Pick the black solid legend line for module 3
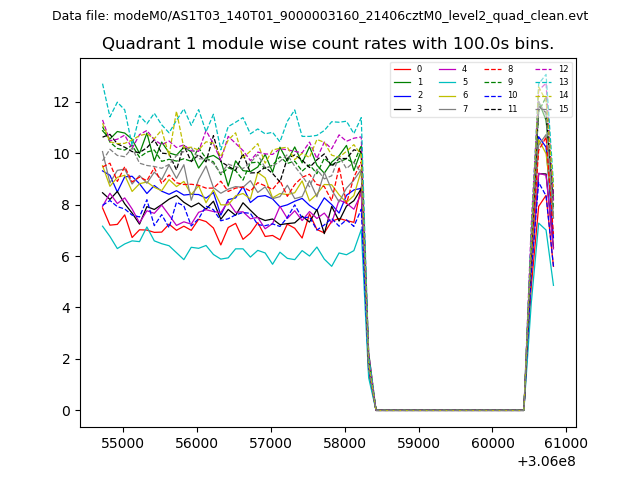The image size is (640, 480). (403, 108)
